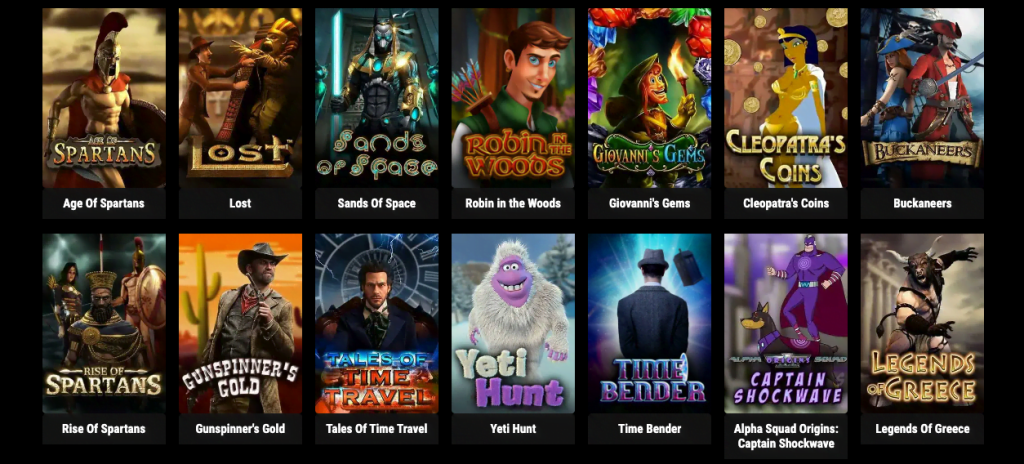Select the "Time Bender" caption text

tap(650, 429)
